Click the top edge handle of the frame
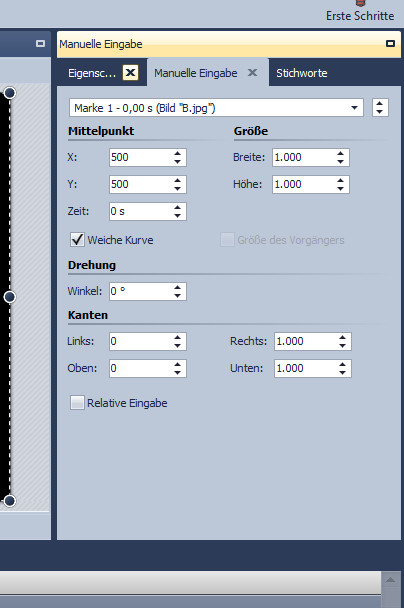The width and height of the screenshot is (404, 608). tap(10, 93)
